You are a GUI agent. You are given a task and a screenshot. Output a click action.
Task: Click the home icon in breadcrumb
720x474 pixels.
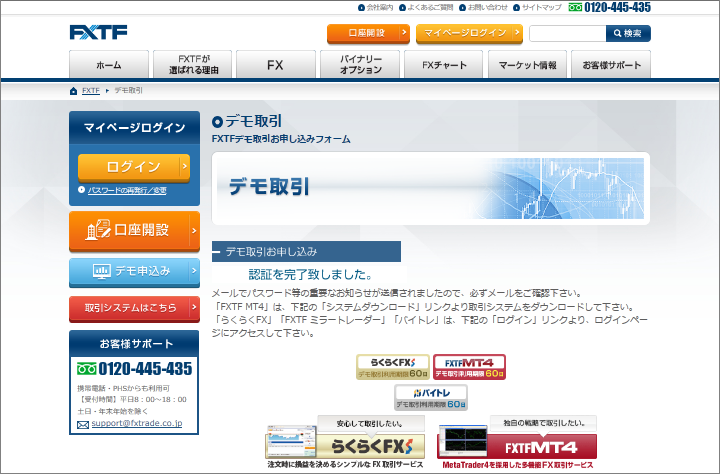coord(73,91)
